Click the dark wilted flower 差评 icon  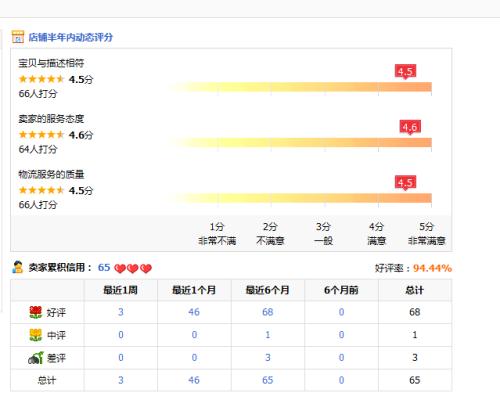point(36,358)
